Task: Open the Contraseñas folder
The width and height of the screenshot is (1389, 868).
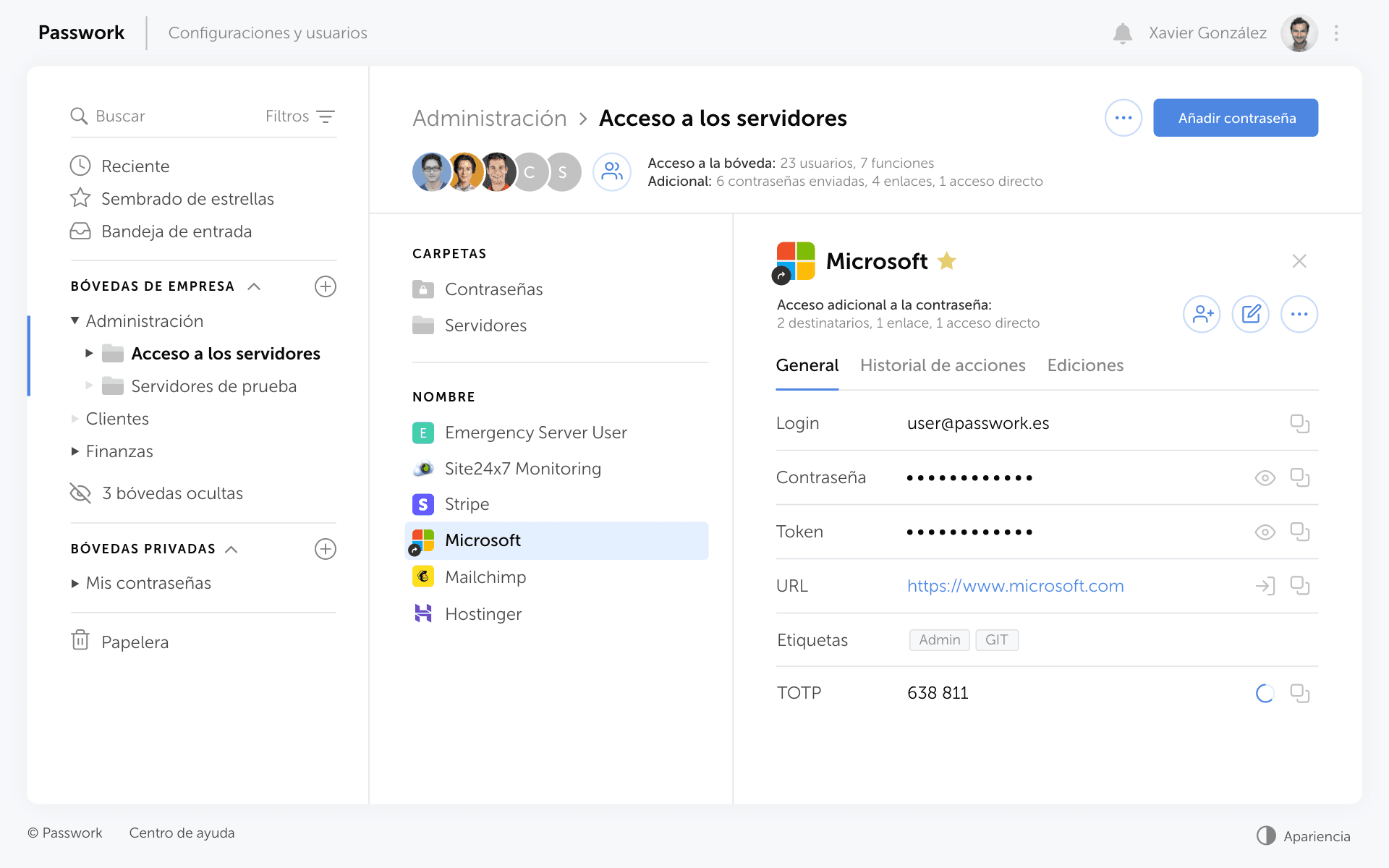Action: point(477,289)
